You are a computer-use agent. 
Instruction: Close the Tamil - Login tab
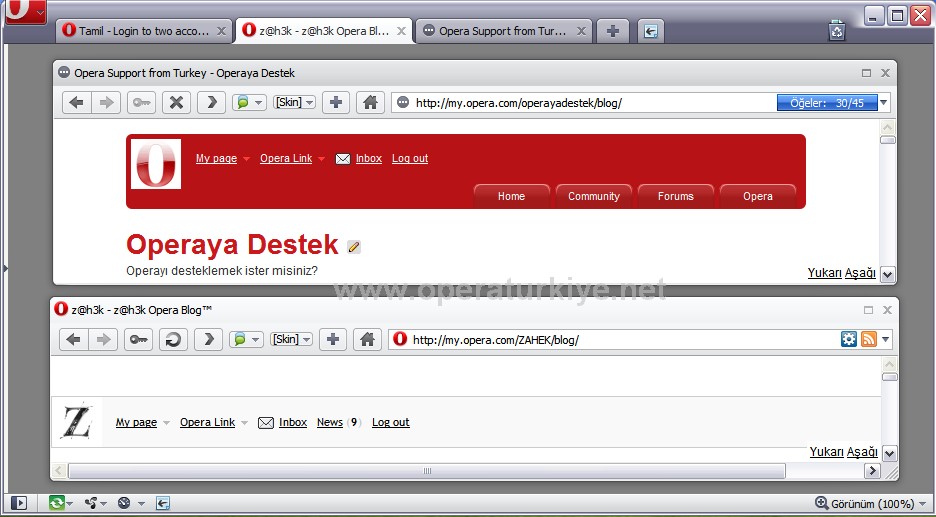[x=221, y=31]
